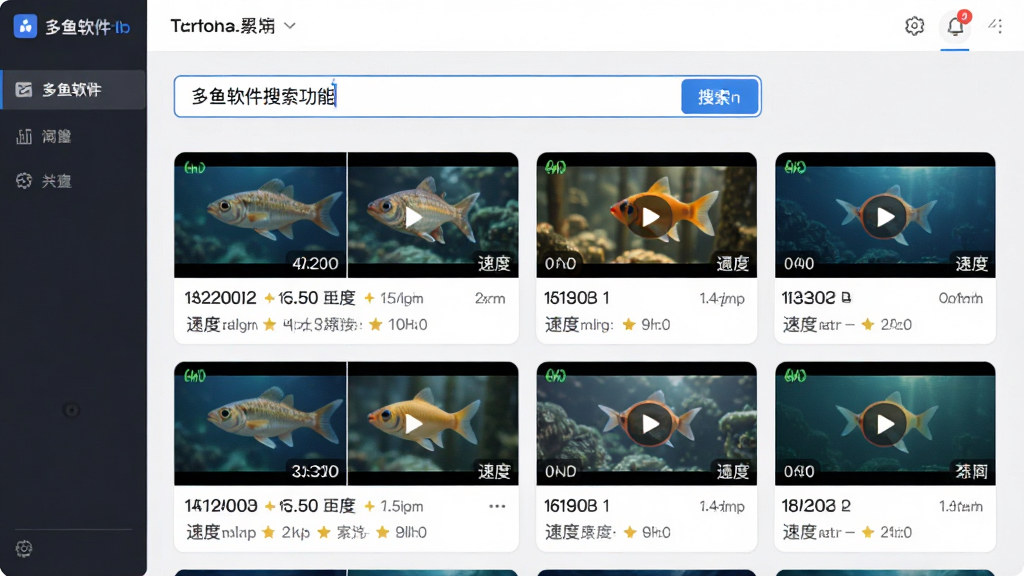Open notifications bell icon
Viewport: 1024px width, 576px height.
[x=955, y=26]
